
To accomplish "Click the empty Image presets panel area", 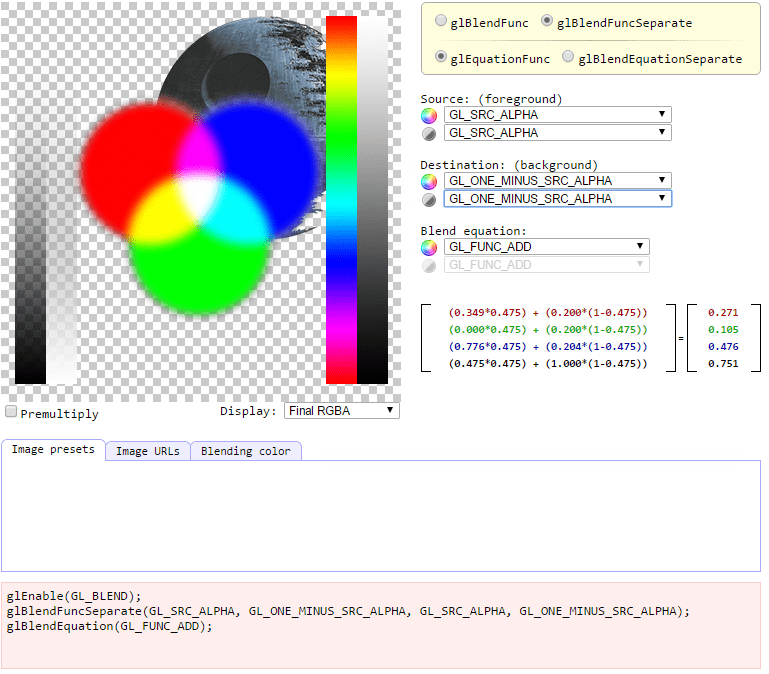I will pyautogui.click(x=381, y=516).
